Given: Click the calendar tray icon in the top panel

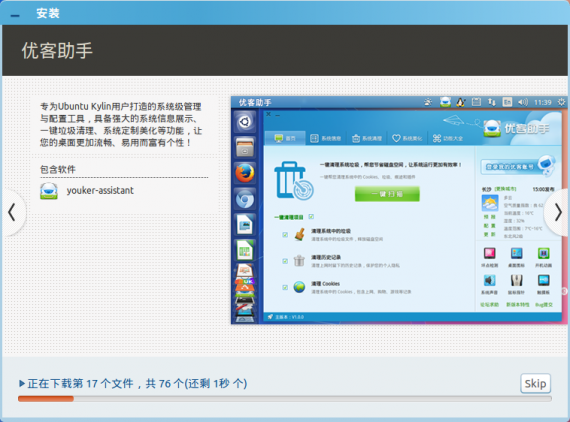Looking at the screenshot, I should tap(476, 102).
